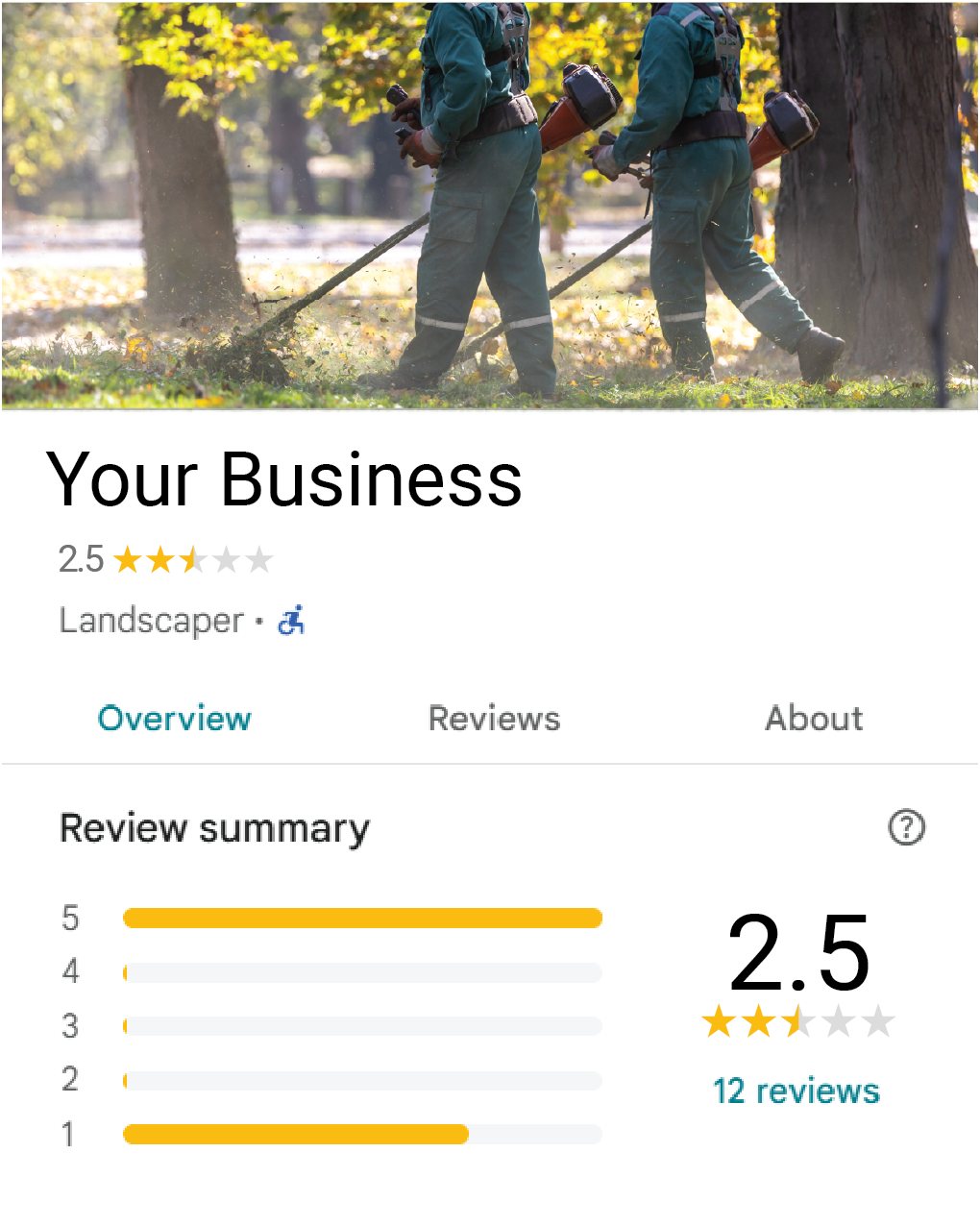Image resolution: width=980 pixels, height=1226 pixels.
Task: Click the Review summary heading
Action: click(x=214, y=828)
